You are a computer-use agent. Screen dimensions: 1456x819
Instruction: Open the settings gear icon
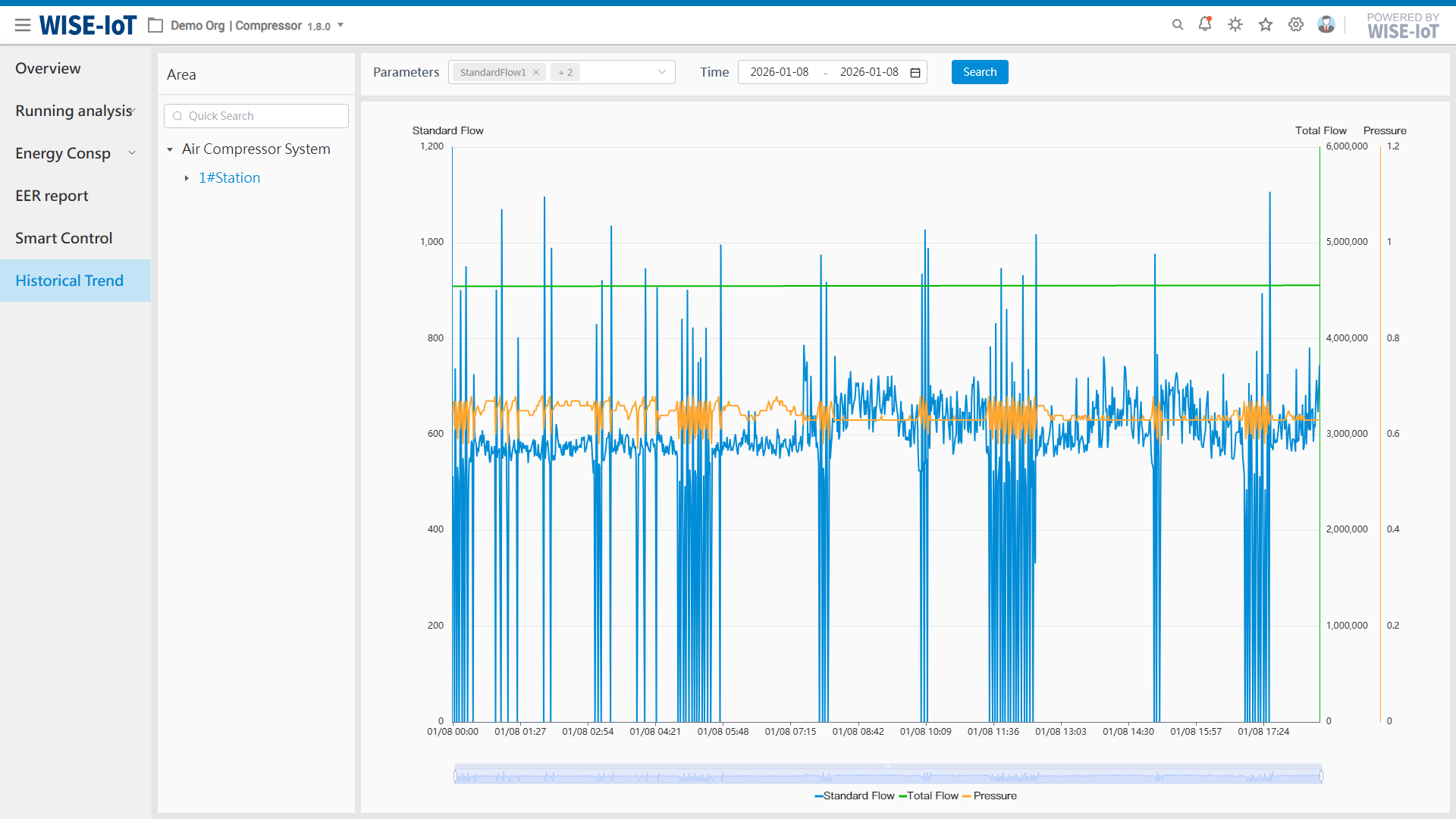point(1296,25)
